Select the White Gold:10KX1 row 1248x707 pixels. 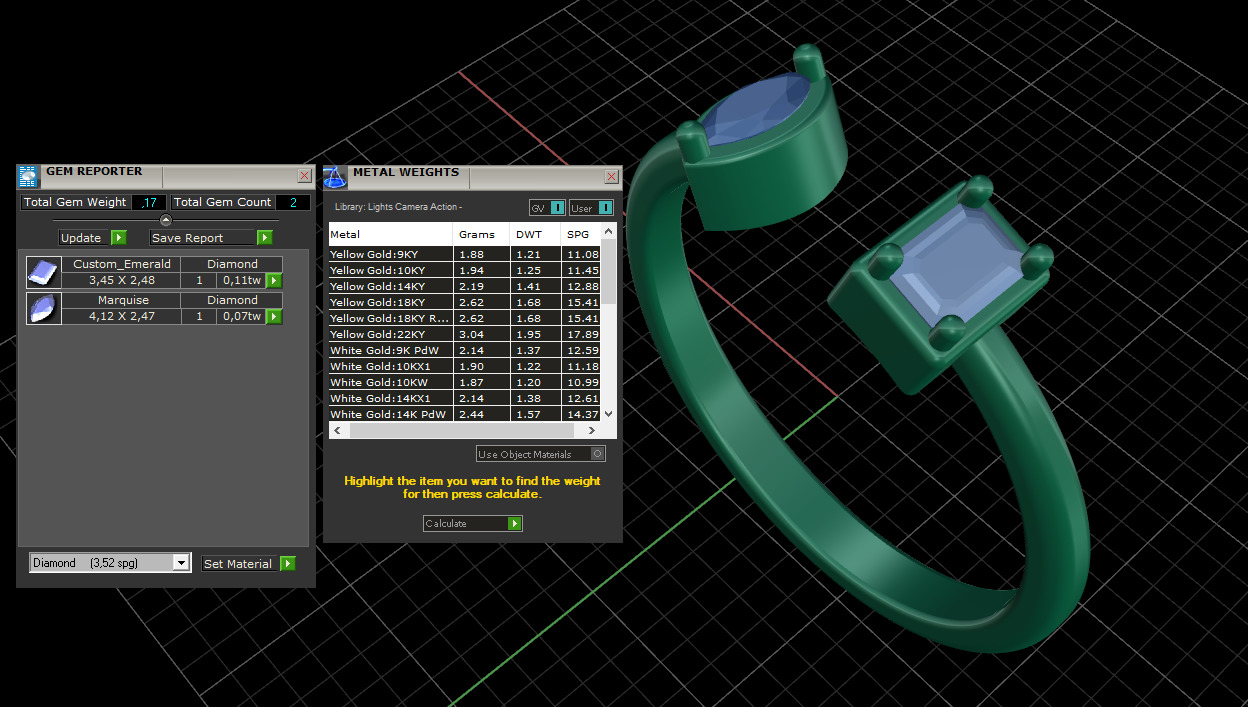pos(465,366)
